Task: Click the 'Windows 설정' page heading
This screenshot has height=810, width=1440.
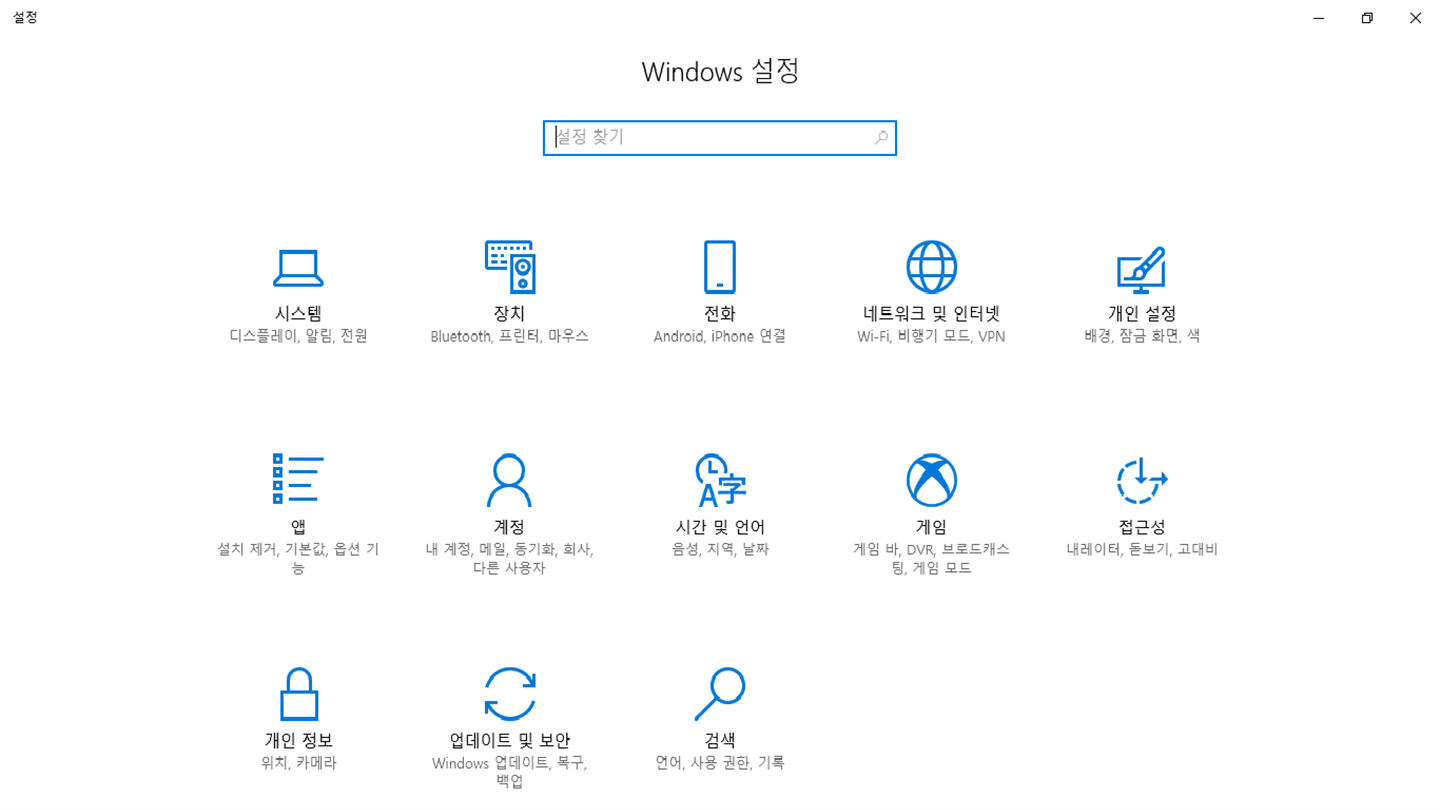Action: 720,72
